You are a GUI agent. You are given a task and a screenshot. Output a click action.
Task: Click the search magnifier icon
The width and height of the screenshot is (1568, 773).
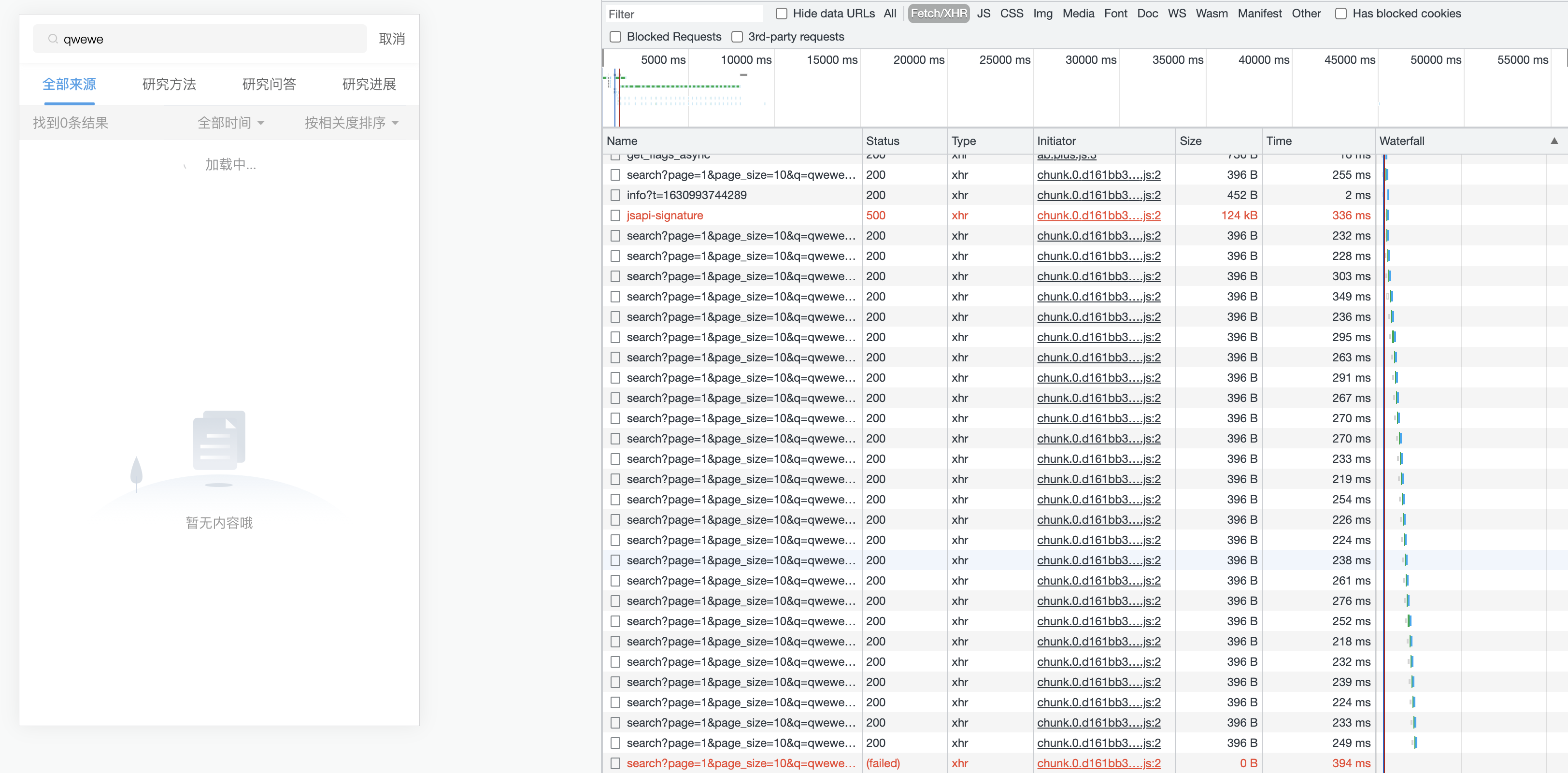tap(53, 39)
